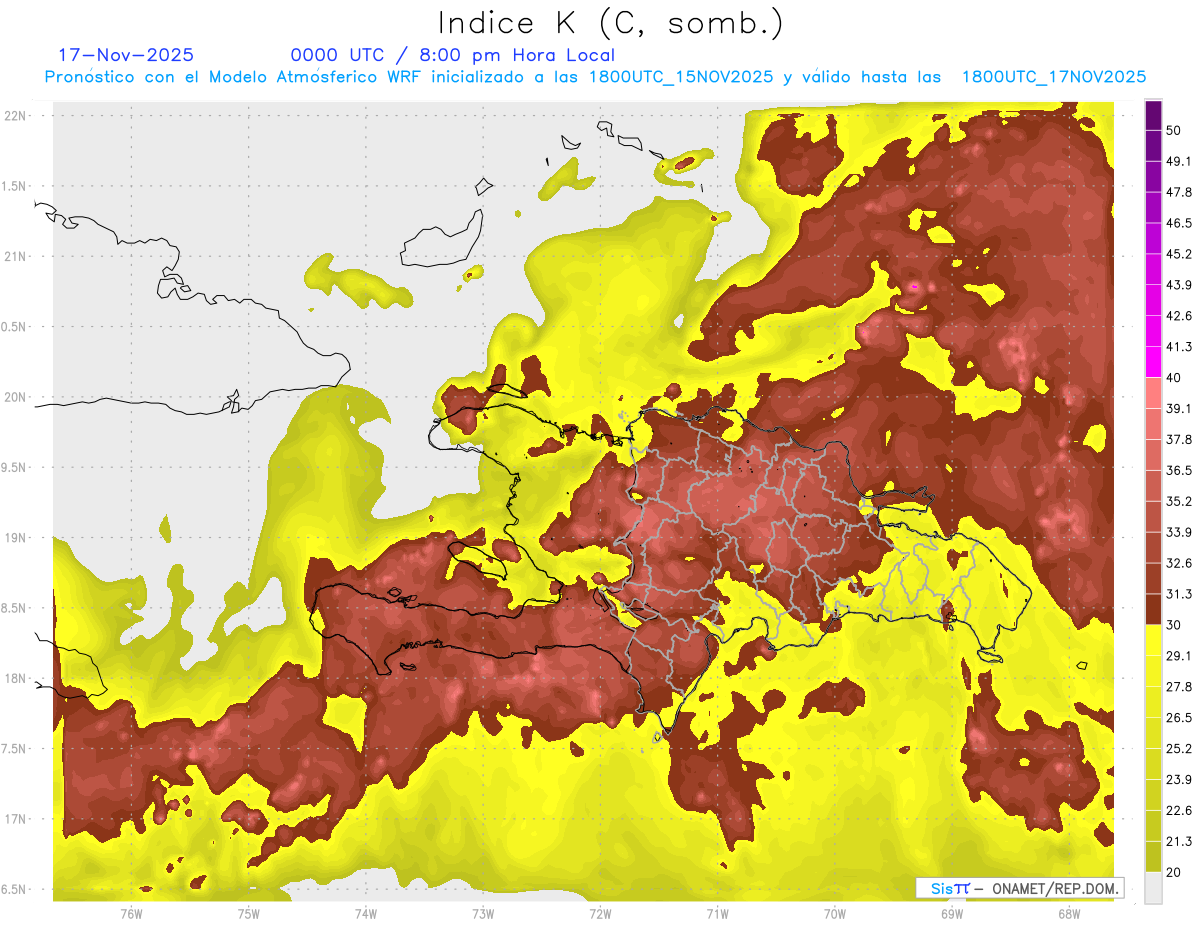The image size is (1200, 927).
Task: Click the bright magenta swatch just above the 40 label
Action: pos(1153,362)
